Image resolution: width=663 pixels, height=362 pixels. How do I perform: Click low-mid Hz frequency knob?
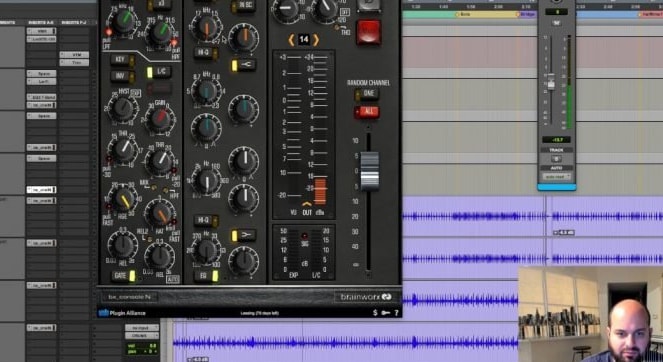coord(206,181)
